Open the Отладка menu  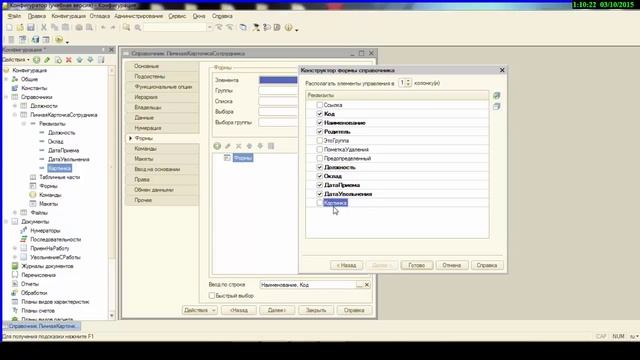(100, 16)
